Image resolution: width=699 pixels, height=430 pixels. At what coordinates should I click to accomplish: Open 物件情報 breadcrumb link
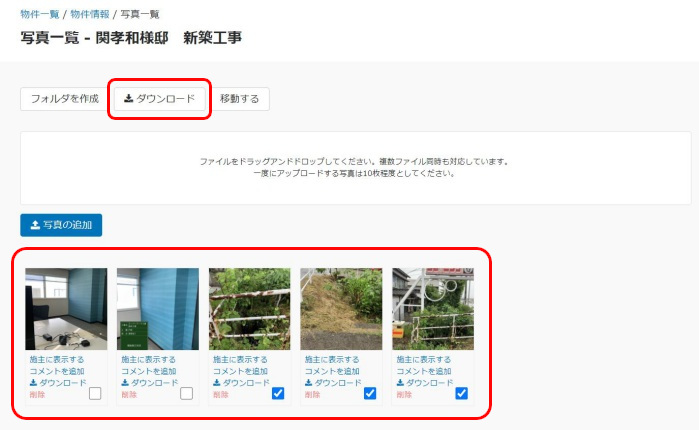pos(90,14)
